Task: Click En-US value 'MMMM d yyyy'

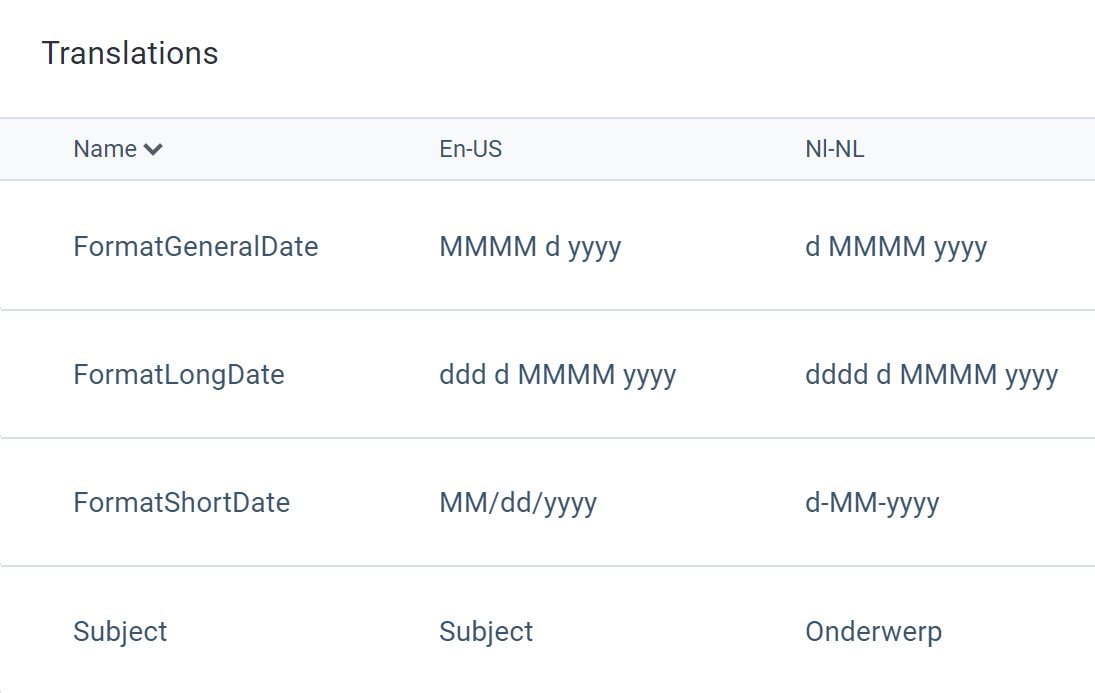Action: [x=530, y=247]
